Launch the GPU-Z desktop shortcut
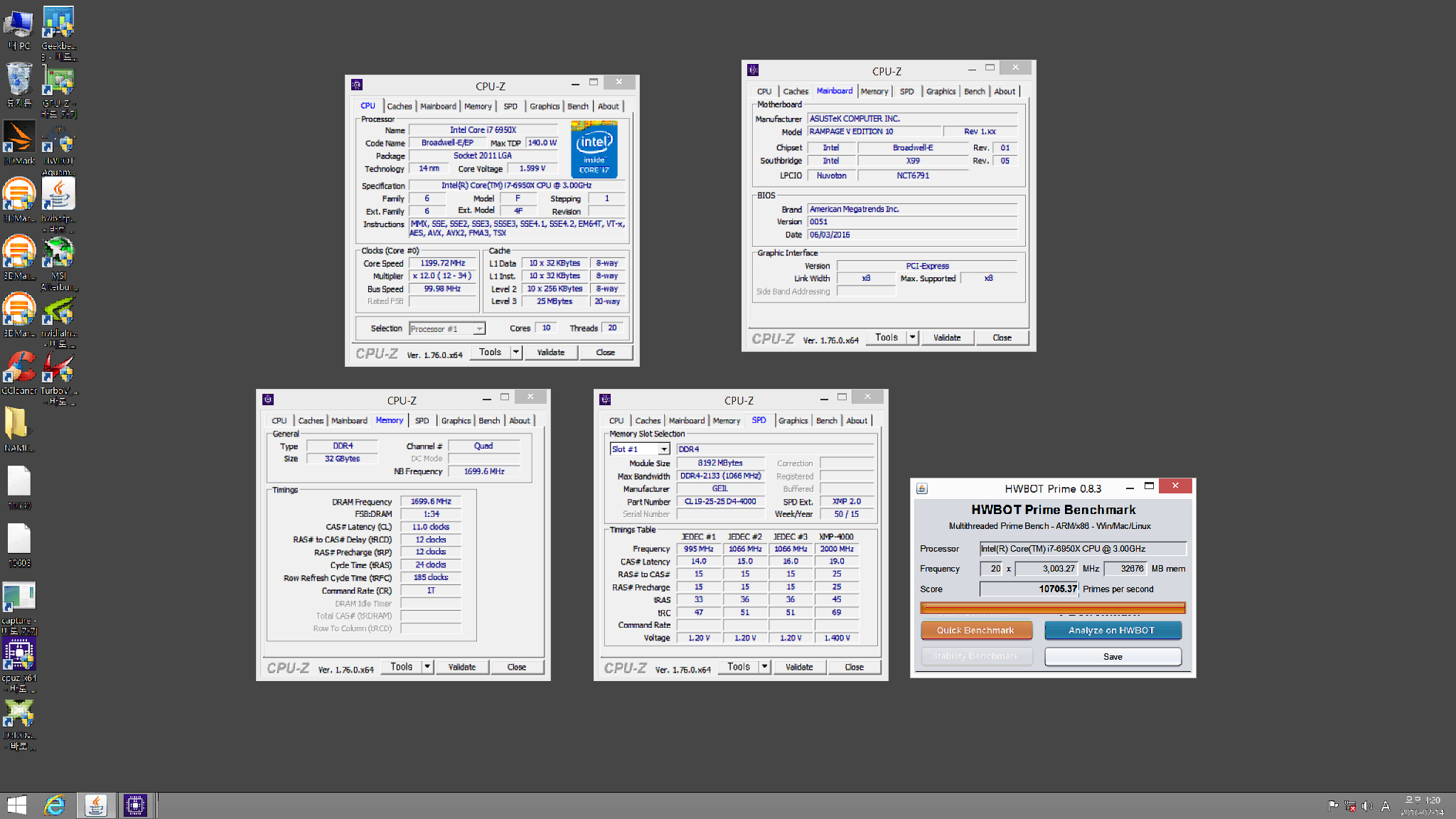The width and height of the screenshot is (1456, 819). point(58,90)
